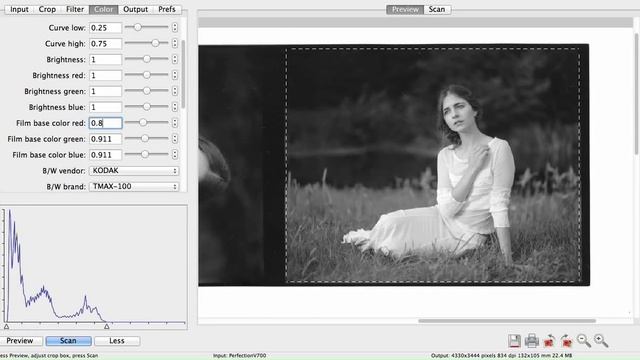
Task: Click the Curve low stepper arrows
Action: click(175, 27)
